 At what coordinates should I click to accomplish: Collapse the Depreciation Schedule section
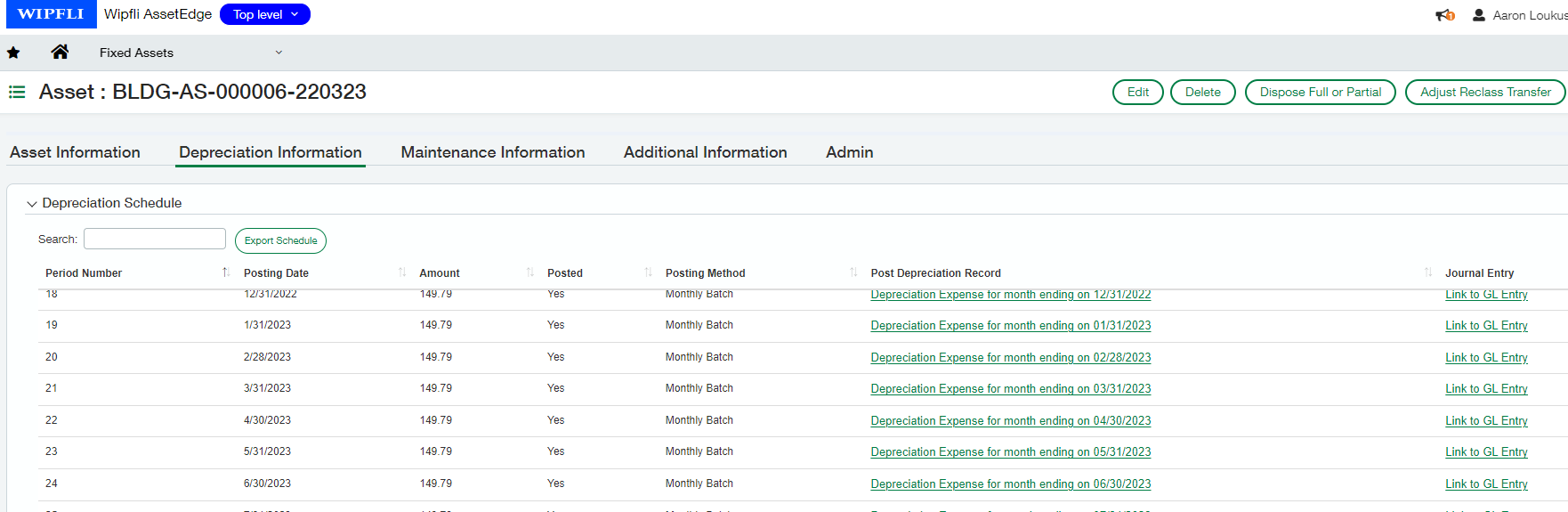click(x=32, y=204)
